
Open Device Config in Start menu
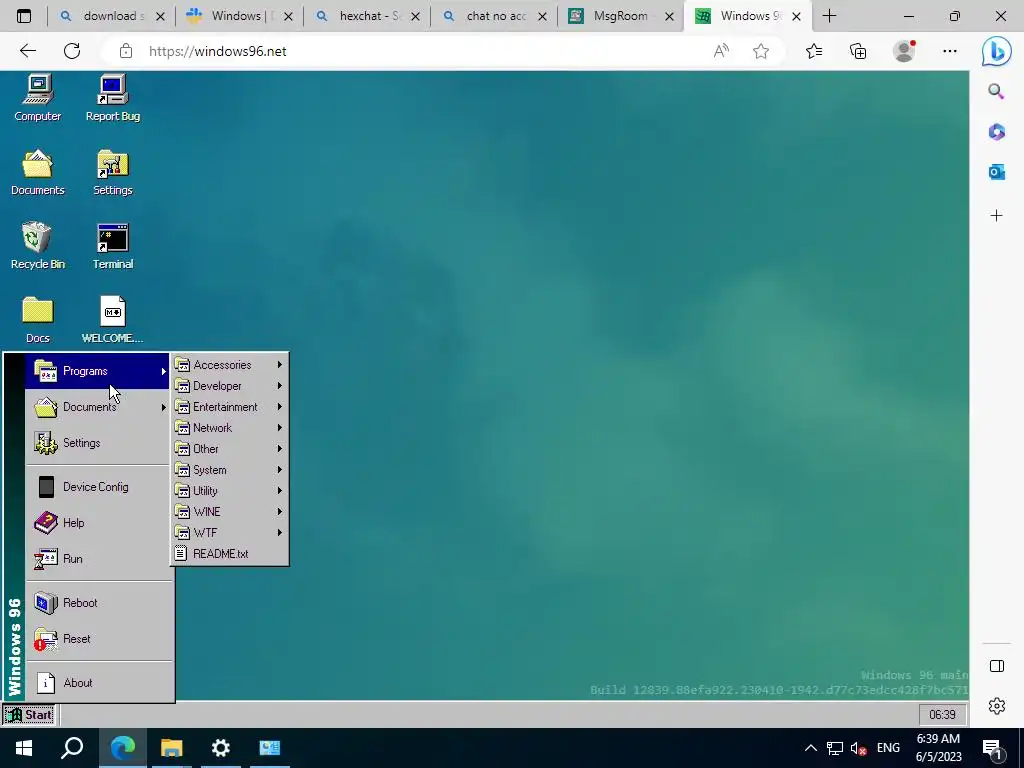click(x=97, y=487)
